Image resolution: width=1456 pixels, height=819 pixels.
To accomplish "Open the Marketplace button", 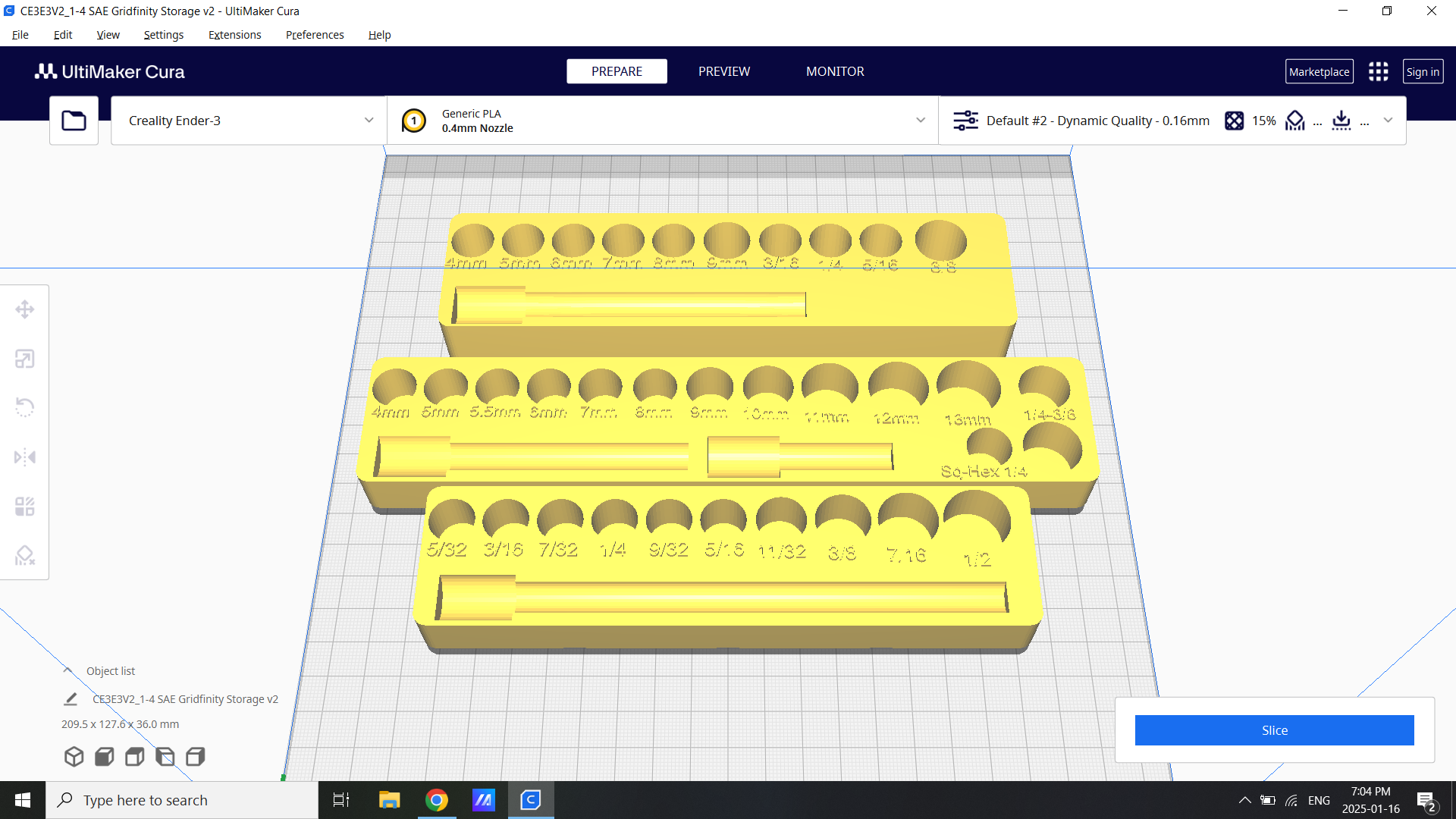I will (1319, 72).
